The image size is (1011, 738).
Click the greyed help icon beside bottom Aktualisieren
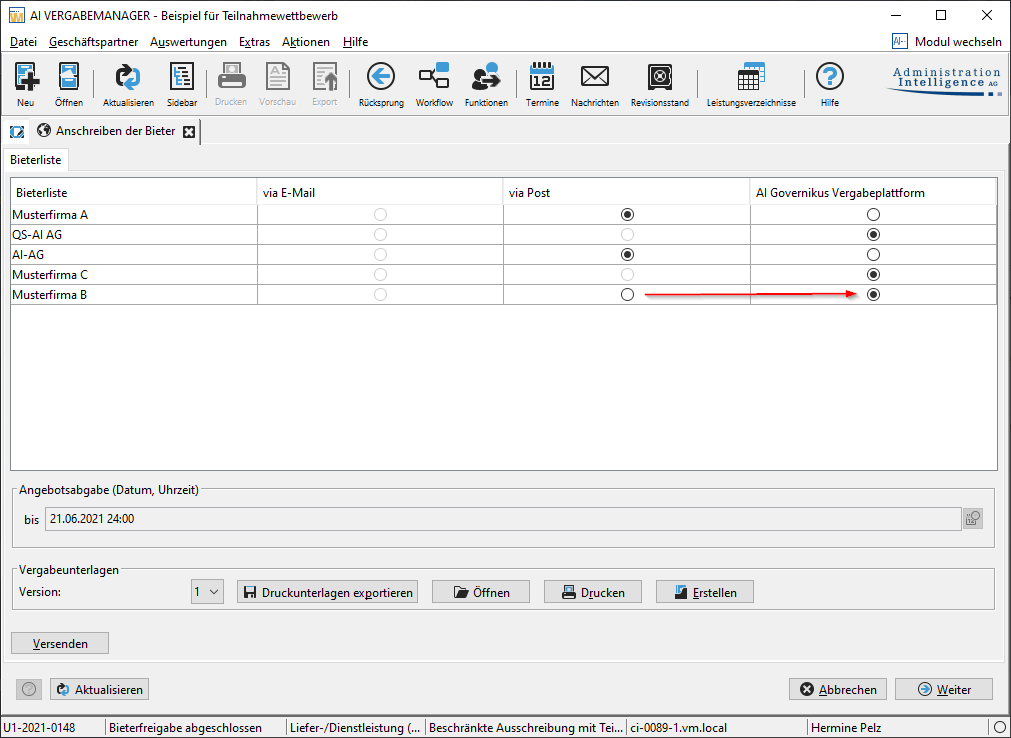click(x=29, y=689)
